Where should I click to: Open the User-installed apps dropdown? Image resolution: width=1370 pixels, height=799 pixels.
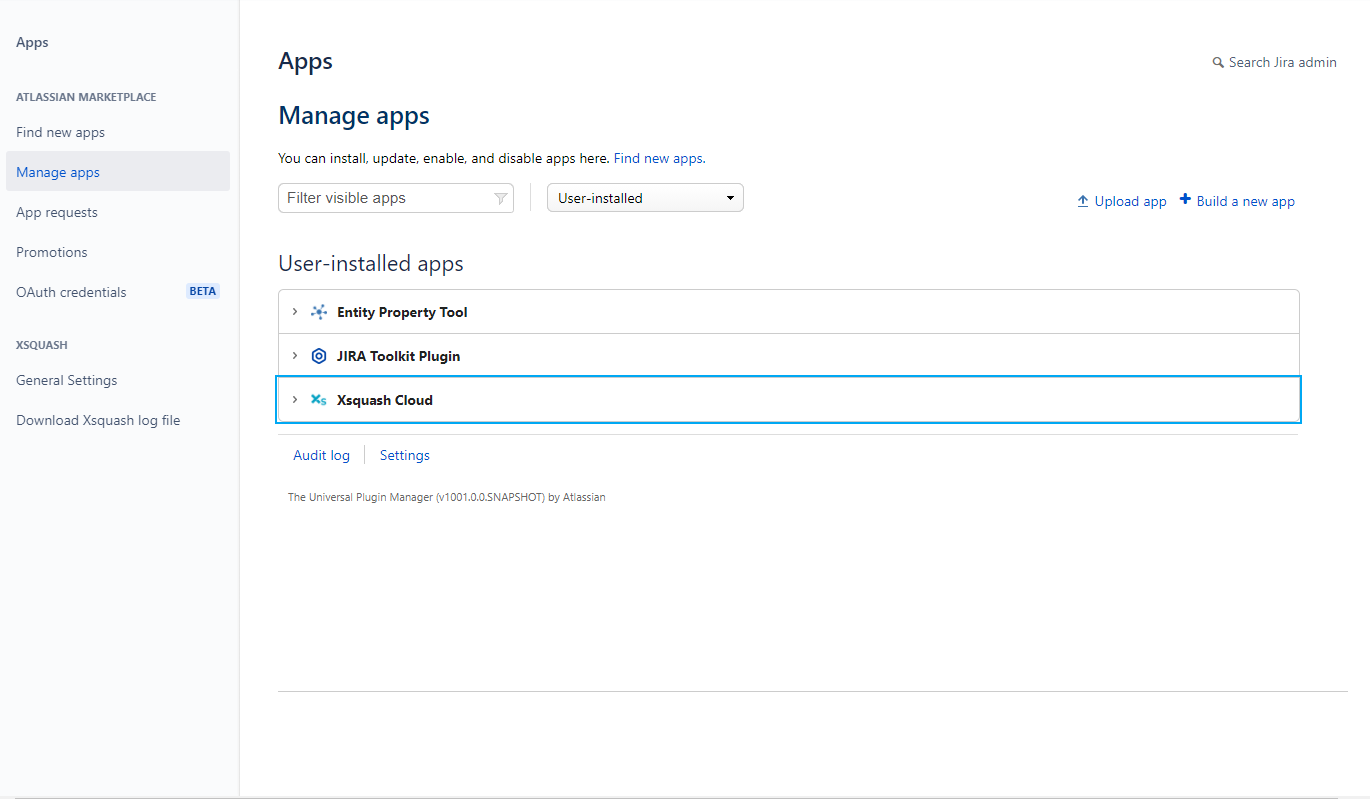point(644,197)
